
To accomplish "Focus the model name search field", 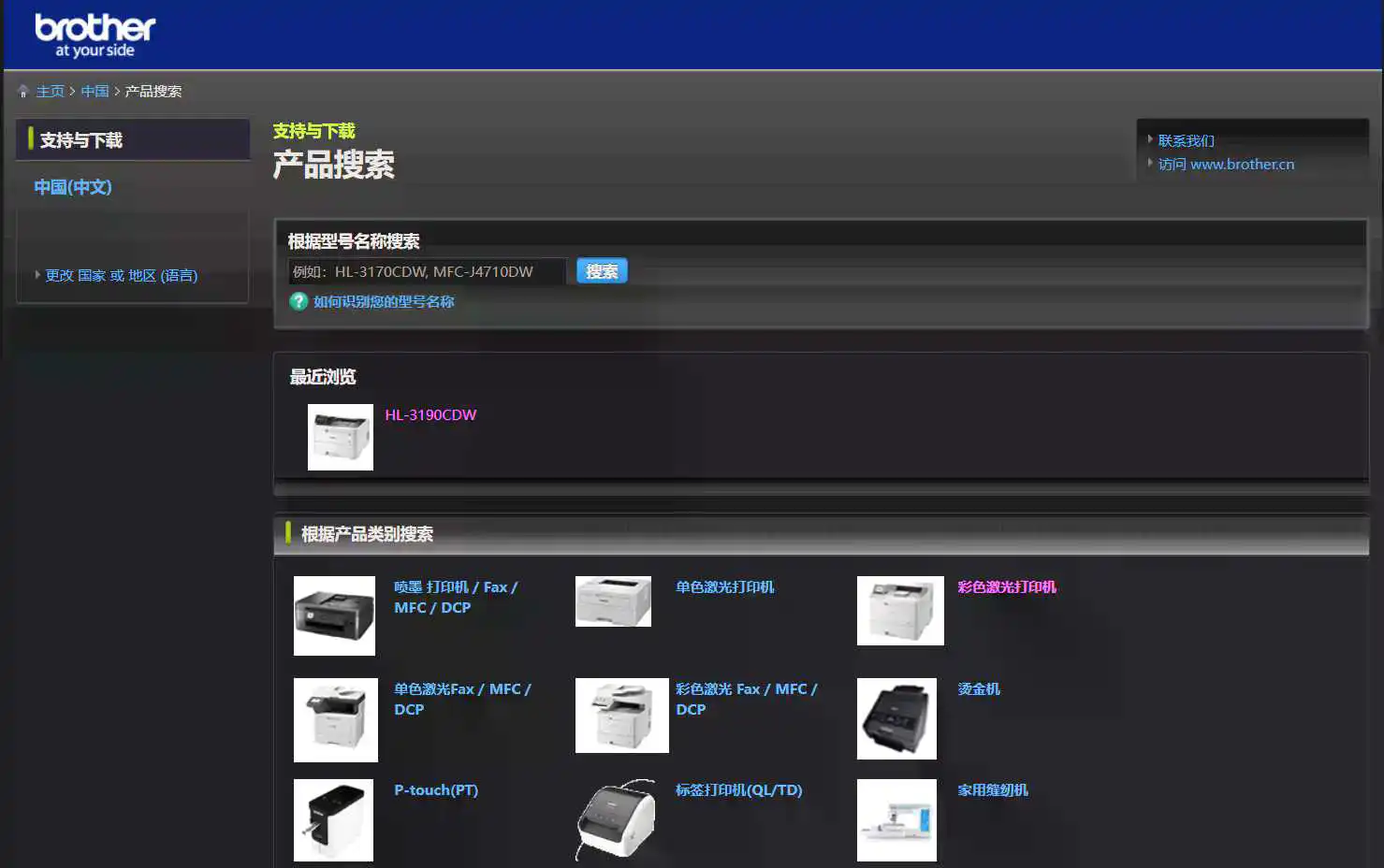I will coord(427,271).
